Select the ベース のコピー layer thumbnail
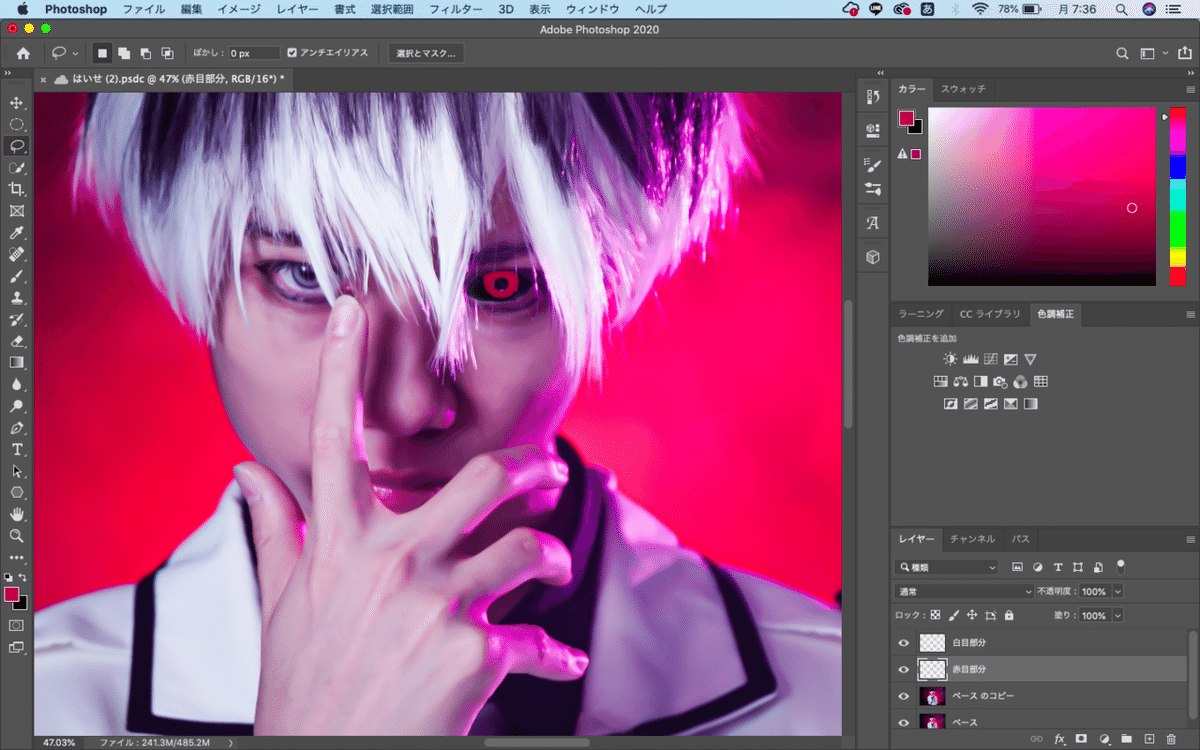1200x750 pixels. click(932, 696)
